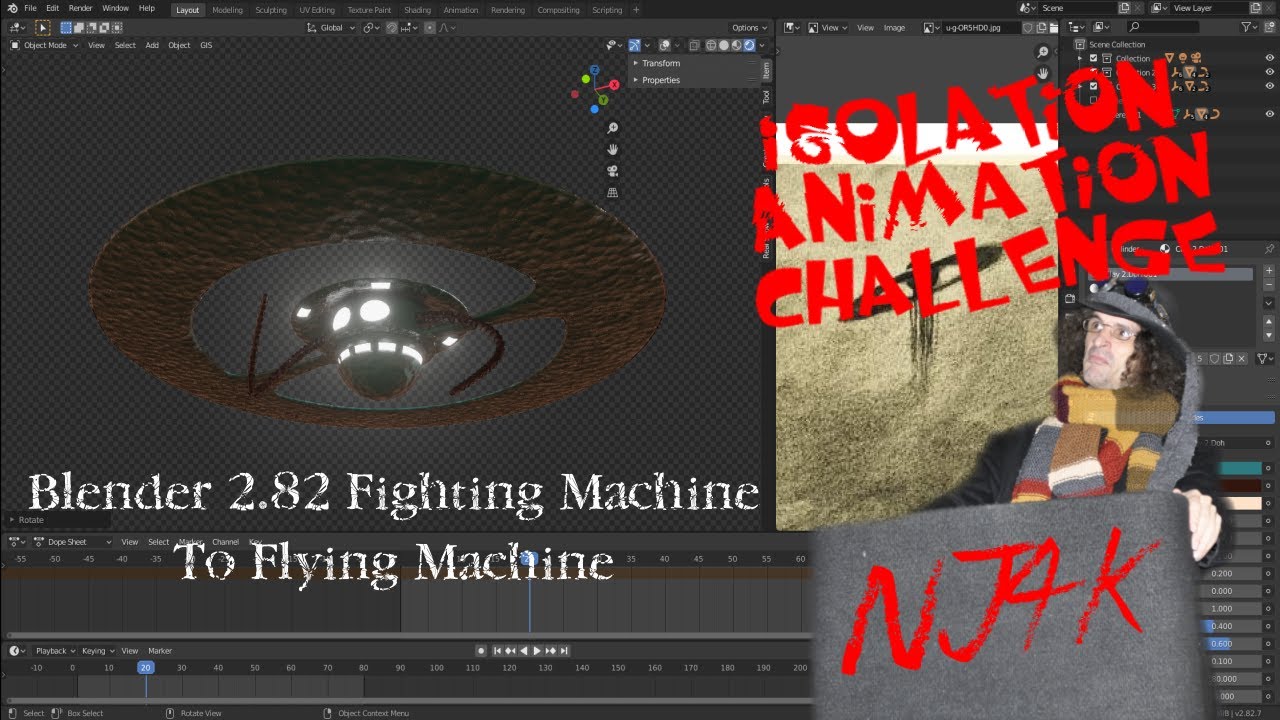
Task: Toggle the snapping magnet icon
Action: tap(392, 28)
